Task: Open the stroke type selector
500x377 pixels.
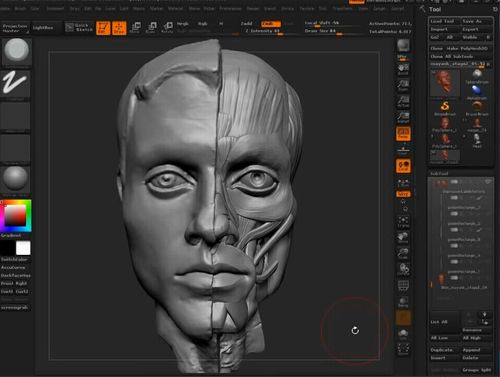Action: 16,83
